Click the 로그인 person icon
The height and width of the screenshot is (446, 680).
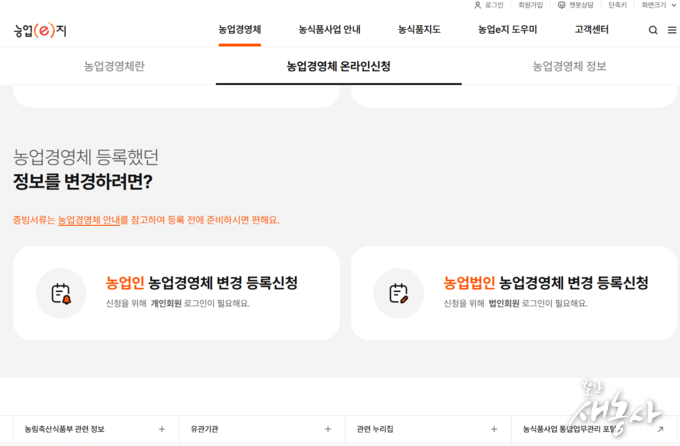pyautogui.click(x=478, y=5)
